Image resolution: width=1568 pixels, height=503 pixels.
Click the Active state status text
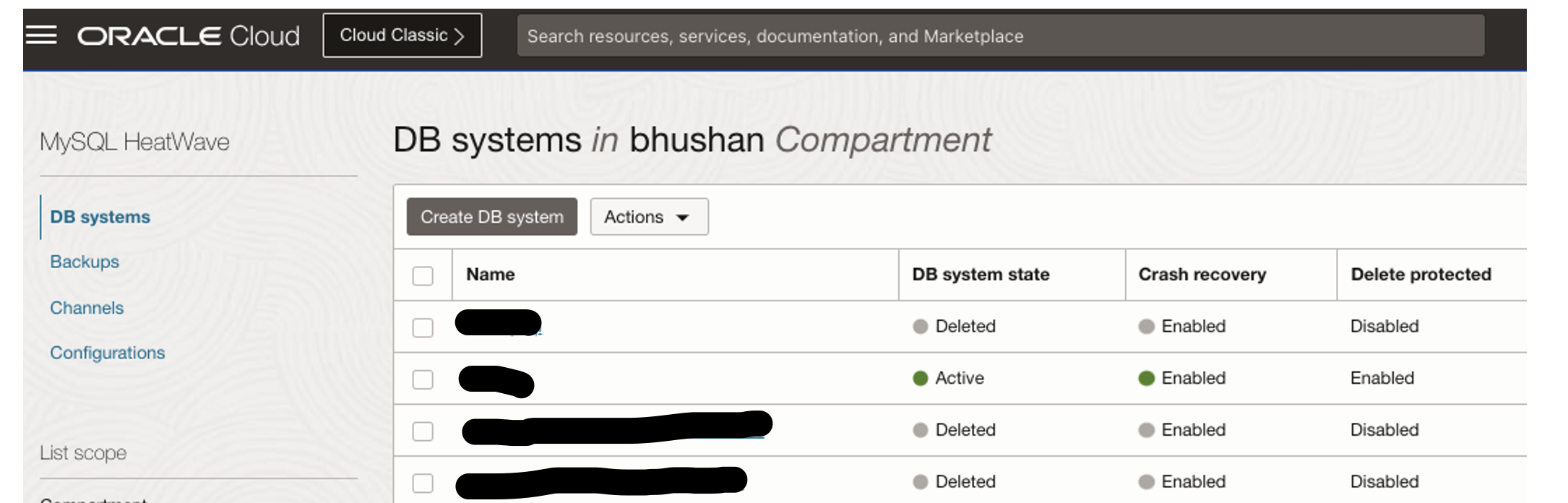(x=960, y=378)
